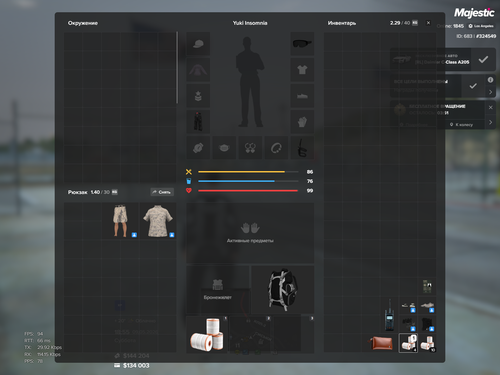500x375 pixels.
Task: Click the equipped bag strap slot
Action: point(302,148)
